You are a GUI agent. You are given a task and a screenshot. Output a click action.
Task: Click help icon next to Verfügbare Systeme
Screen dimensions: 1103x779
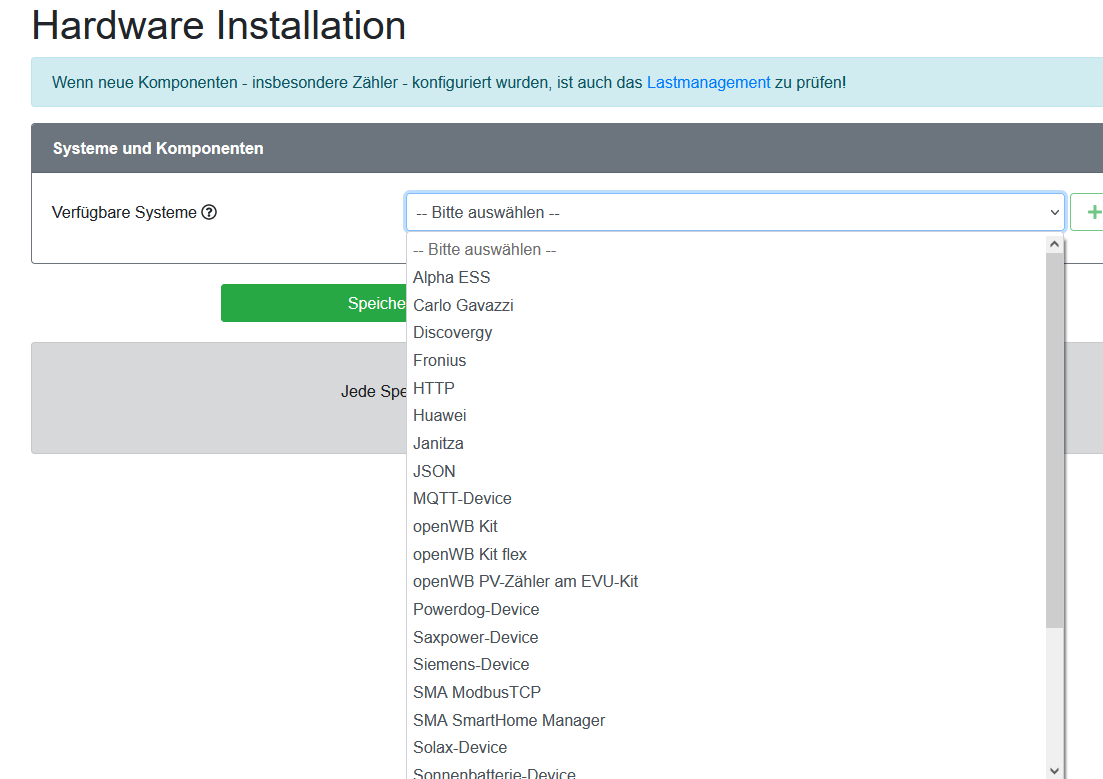pyautogui.click(x=209, y=212)
